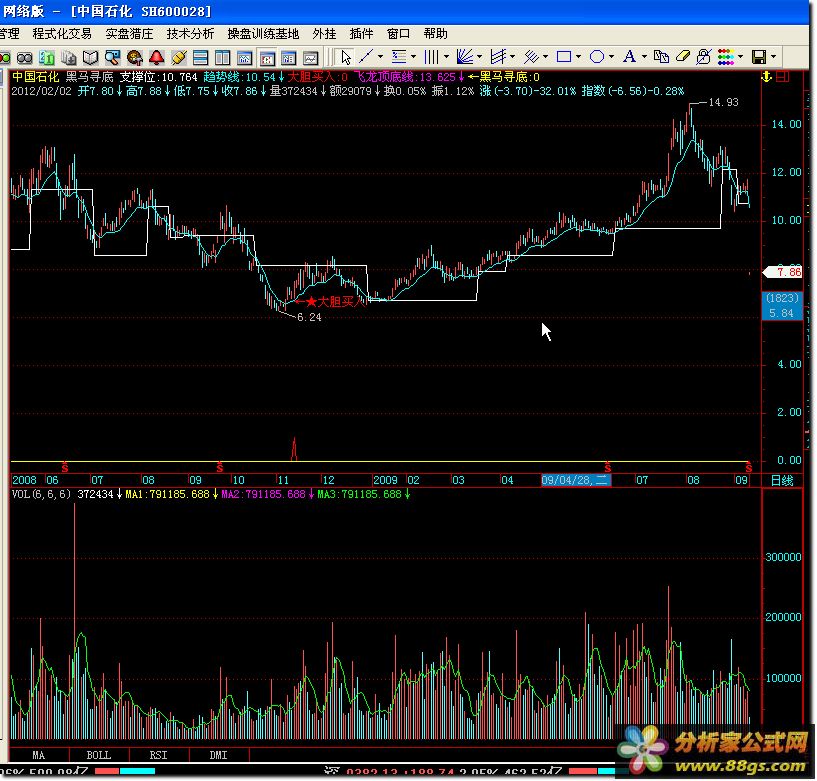
Task: Open the red alarm bell icon
Action: (x=156, y=57)
